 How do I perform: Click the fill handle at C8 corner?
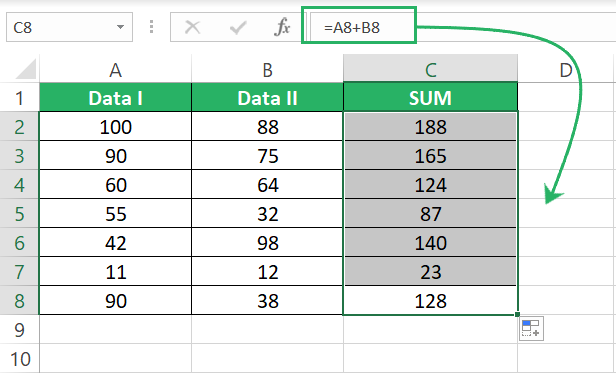pos(517,314)
